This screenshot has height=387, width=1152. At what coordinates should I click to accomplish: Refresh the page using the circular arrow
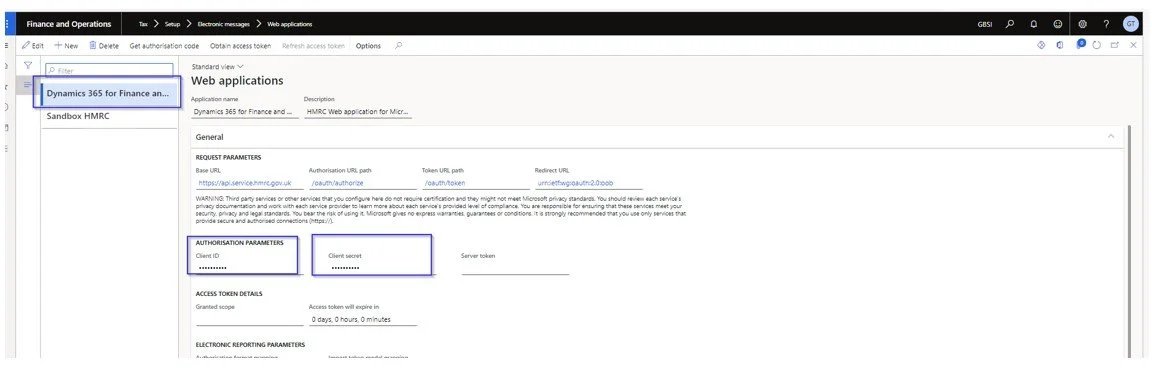1097,46
